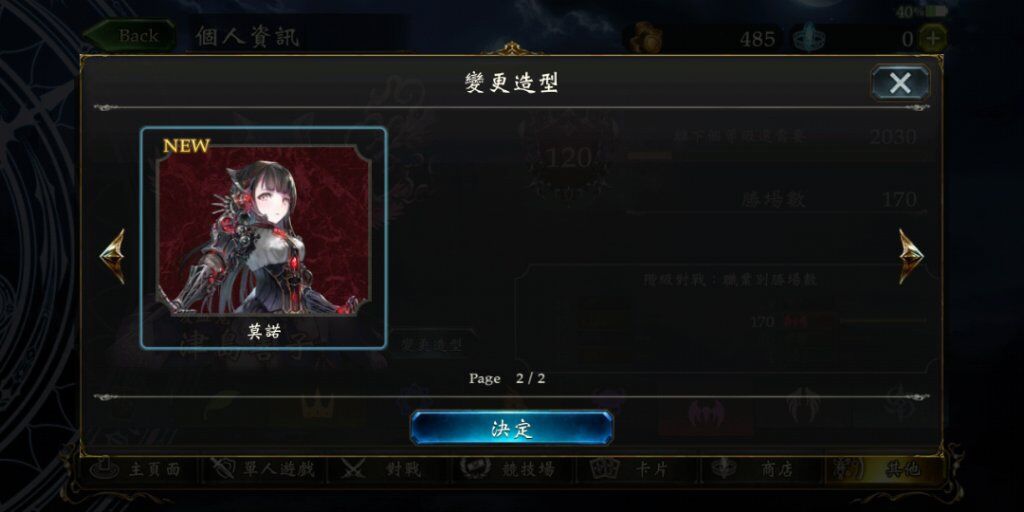Tap the green Back button

[131, 36]
